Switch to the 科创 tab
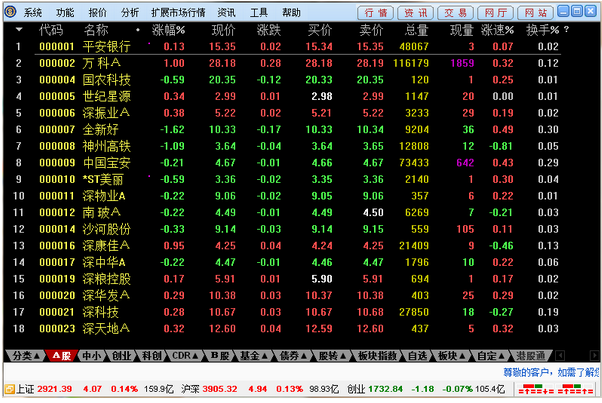The height and width of the screenshot is (403, 602). click(x=152, y=356)
